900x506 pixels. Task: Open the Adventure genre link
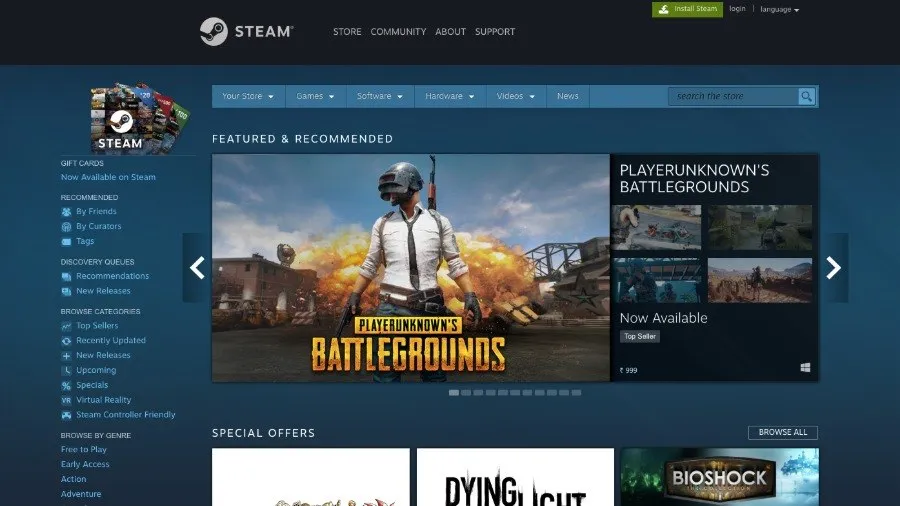point(81,495)
